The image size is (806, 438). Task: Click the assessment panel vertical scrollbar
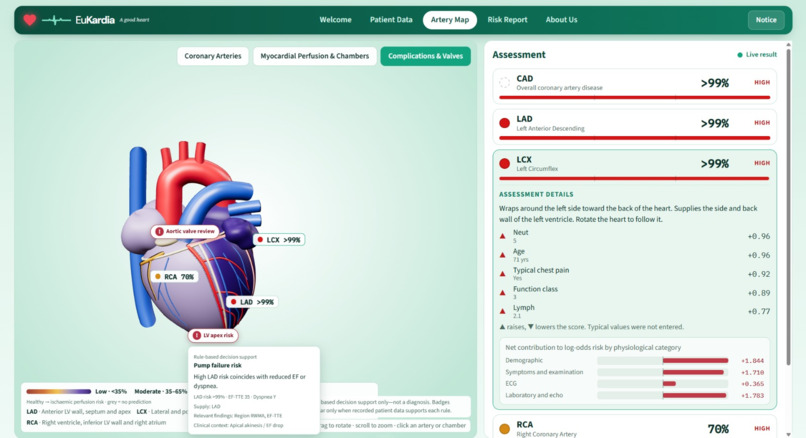coord(789,206)
